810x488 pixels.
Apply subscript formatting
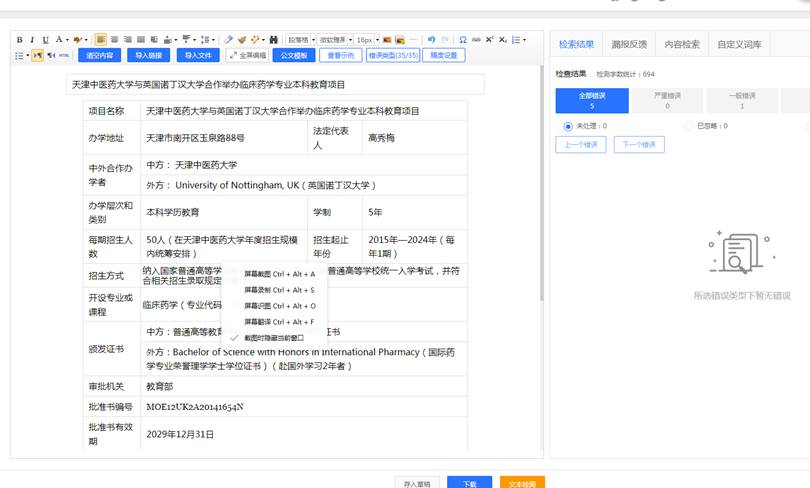click(x=503, y=40)
